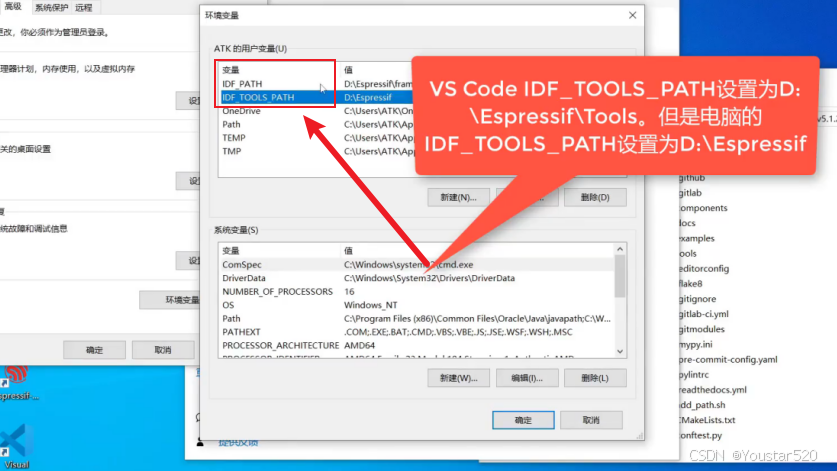Select CMakeLists.txt in file explorer
This screenshot has width=837, height=471.
pyautogui.click(x=707, y=420)
